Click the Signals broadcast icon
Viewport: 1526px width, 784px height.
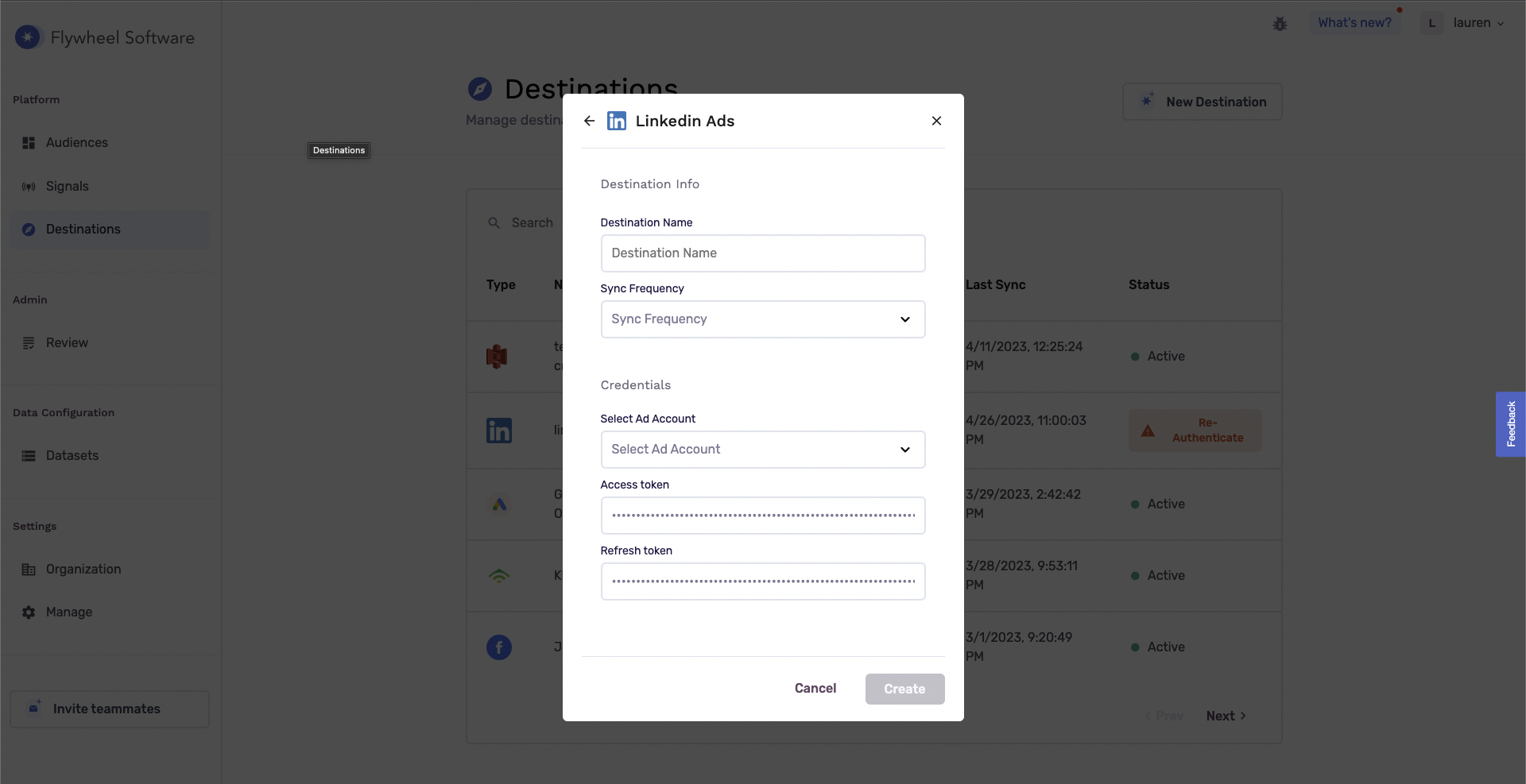tap(29, 187)
